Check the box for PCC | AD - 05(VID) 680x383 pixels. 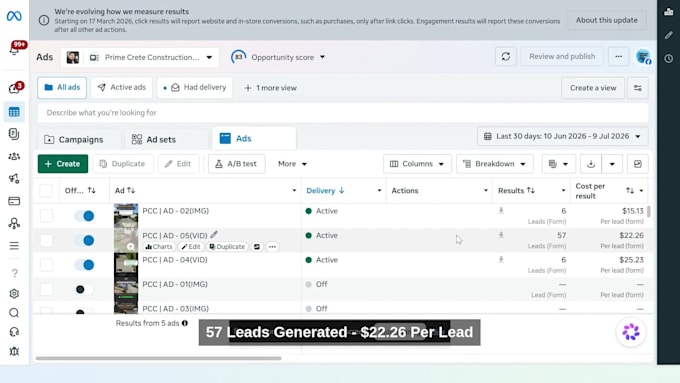46,240
